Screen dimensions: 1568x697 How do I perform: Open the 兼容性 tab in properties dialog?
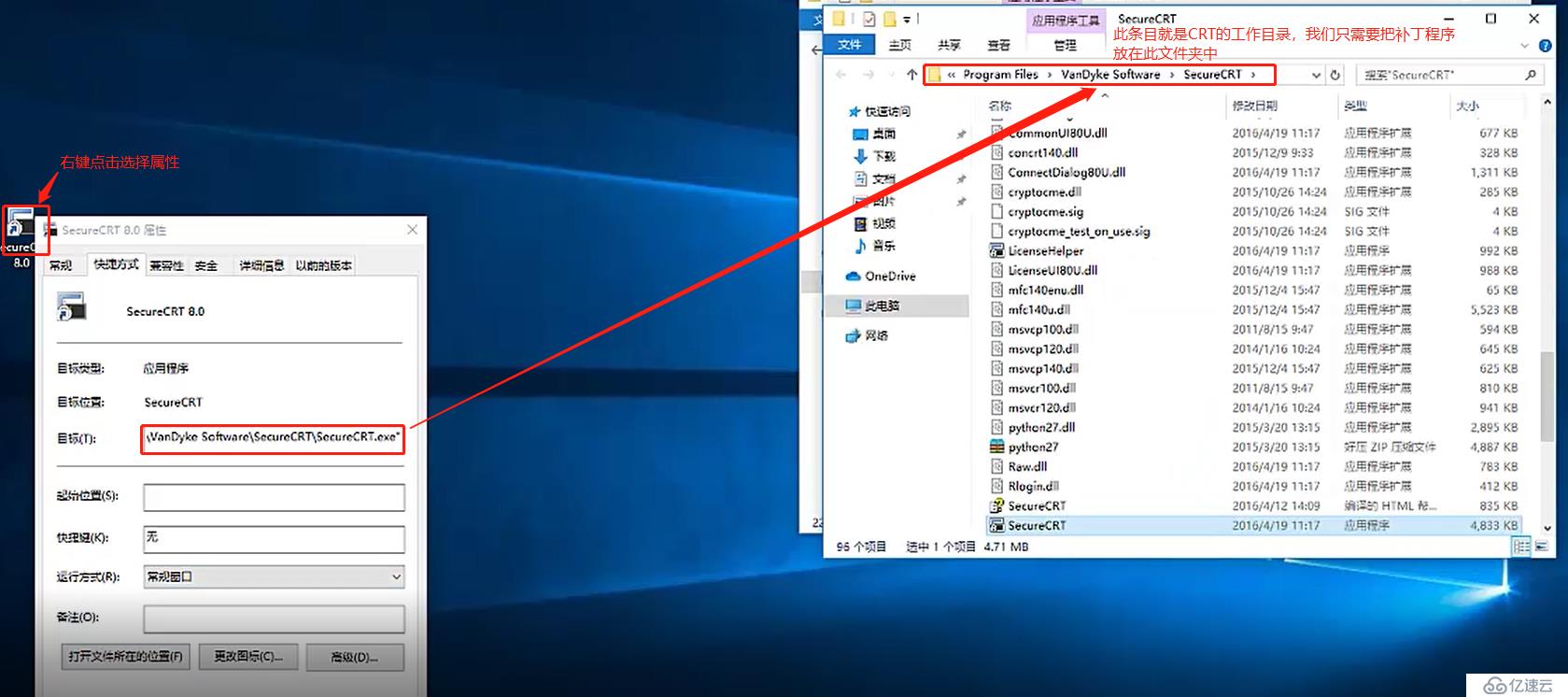pos(167,265)
